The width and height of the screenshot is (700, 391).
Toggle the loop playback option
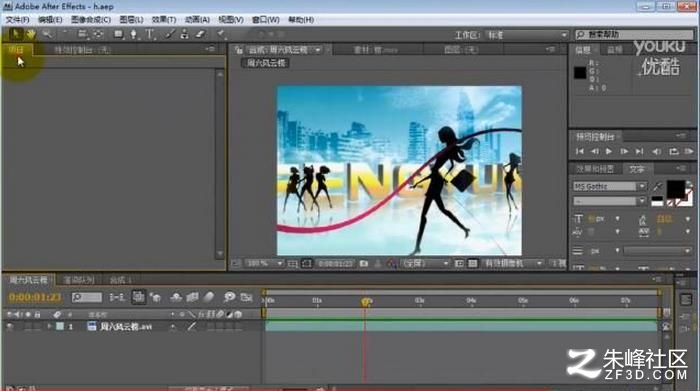tap(673, 152)
